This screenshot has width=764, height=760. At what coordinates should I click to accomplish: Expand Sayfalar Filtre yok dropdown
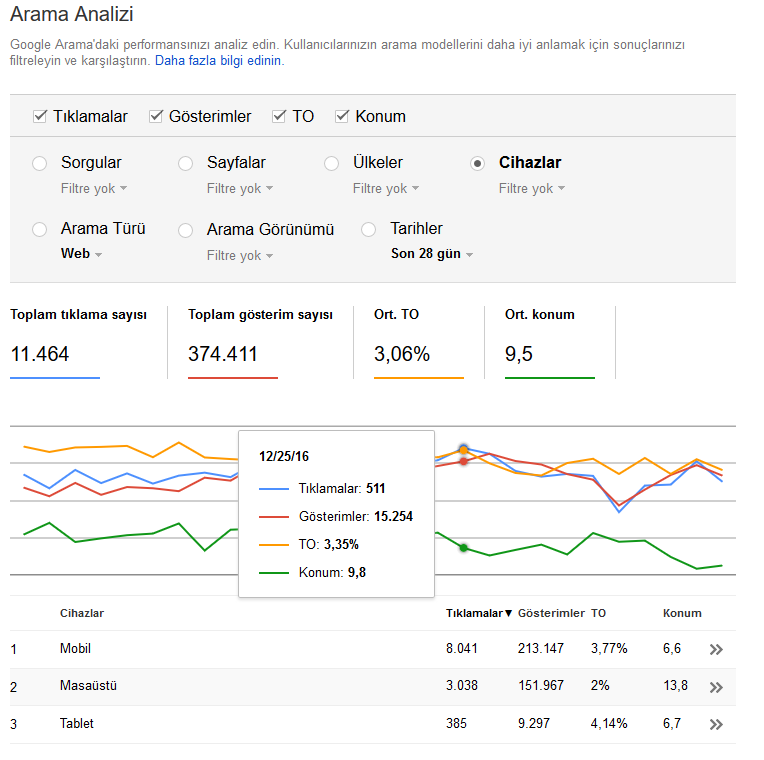click(240, 189)
